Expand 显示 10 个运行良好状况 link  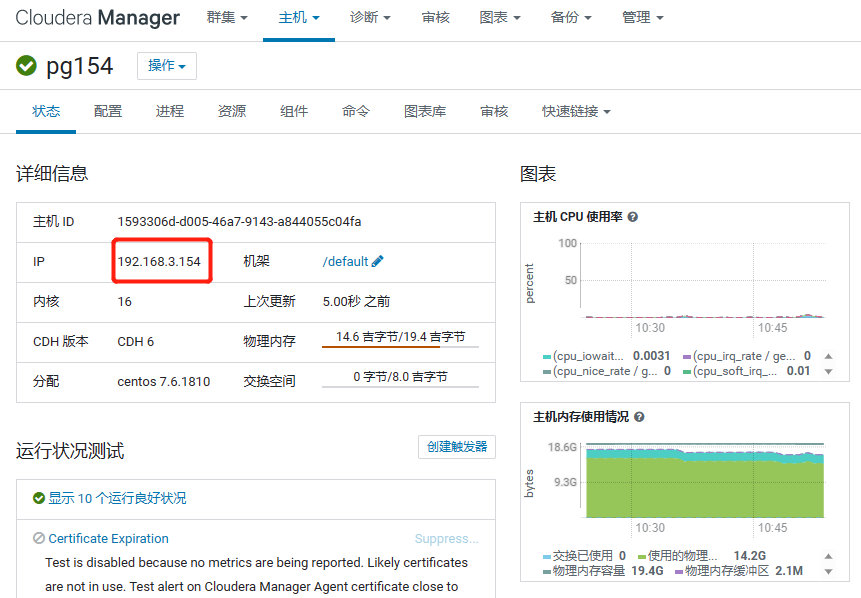[x=118, y=498]
